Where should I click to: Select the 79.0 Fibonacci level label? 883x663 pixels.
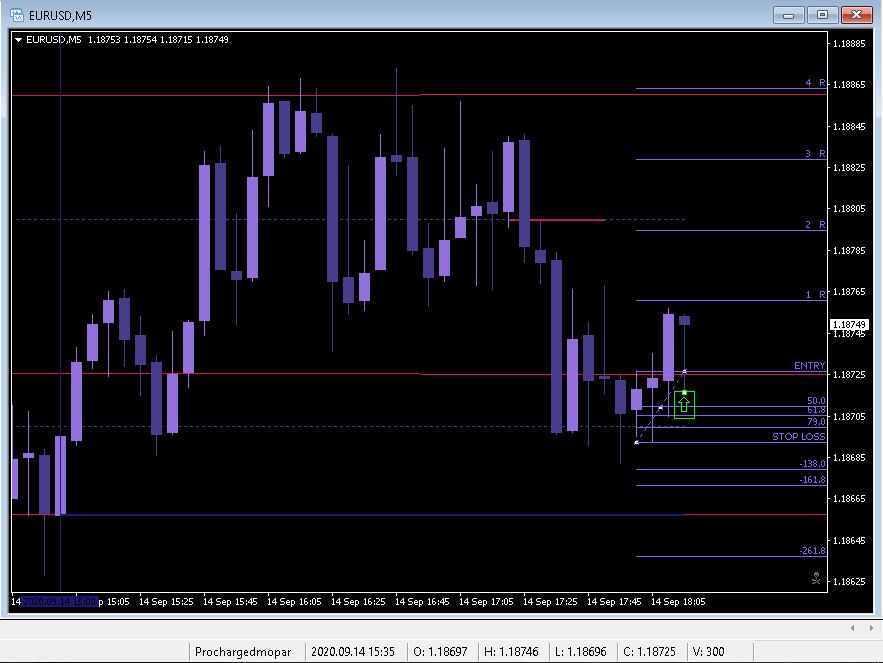pyautogui.click(x=816, y=422)
